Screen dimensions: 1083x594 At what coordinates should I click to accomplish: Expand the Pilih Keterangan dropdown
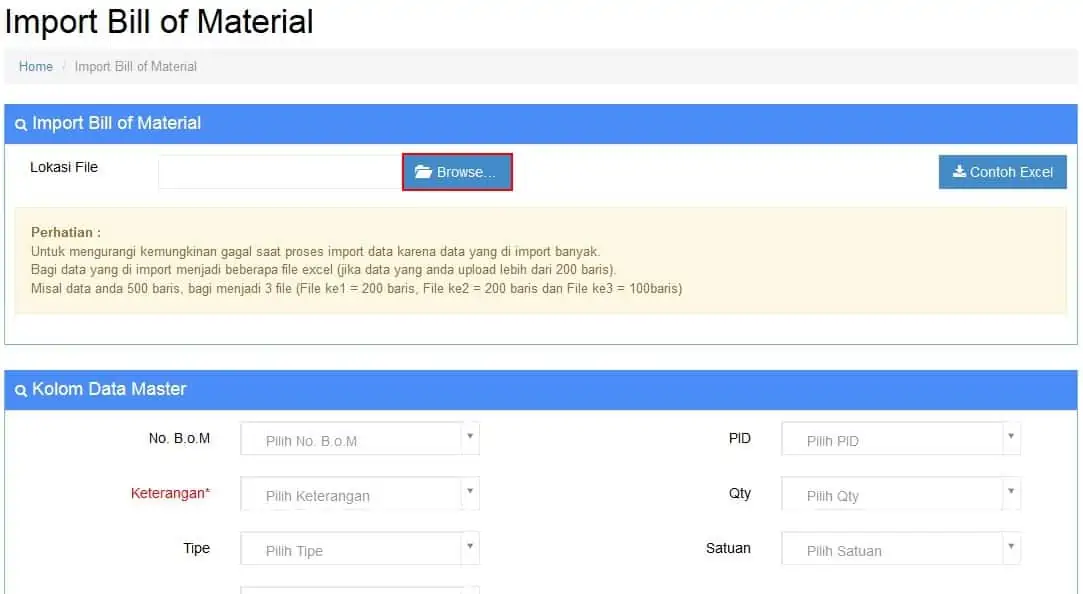pos(360,494)
